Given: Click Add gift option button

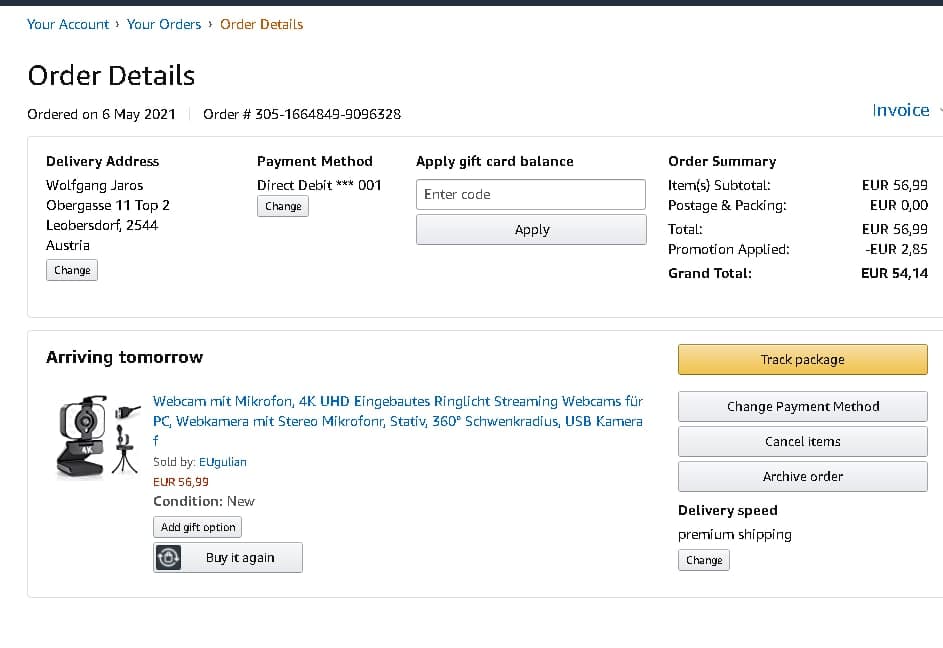Looking at the screenshot, I should (198, 527).
